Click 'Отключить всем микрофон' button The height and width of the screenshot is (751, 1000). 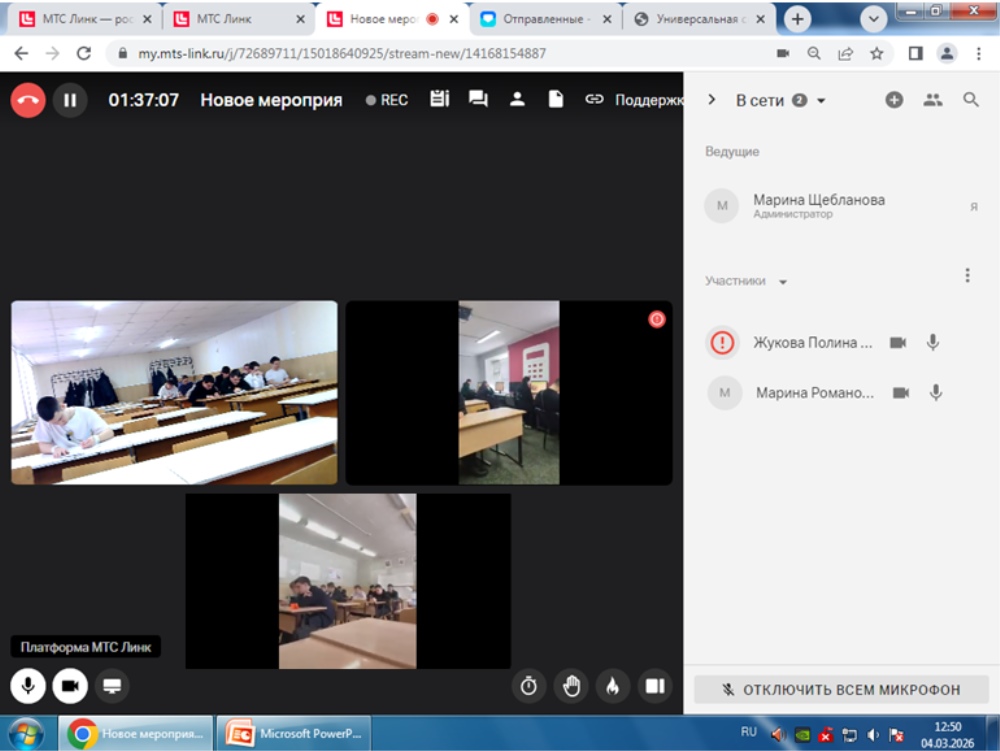click(841, 689)
